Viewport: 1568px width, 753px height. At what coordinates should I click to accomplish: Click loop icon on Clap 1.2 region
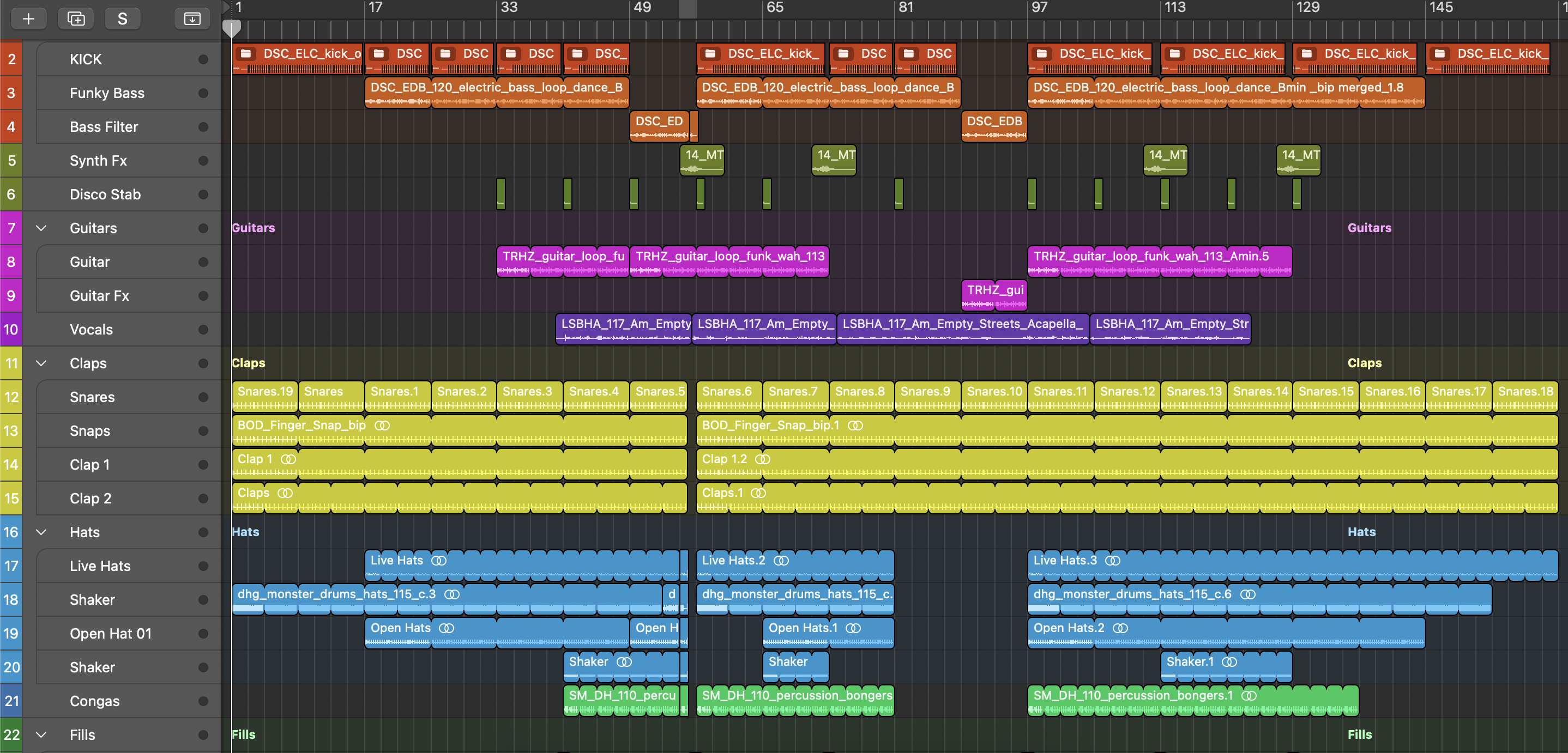tap(763, 459)
